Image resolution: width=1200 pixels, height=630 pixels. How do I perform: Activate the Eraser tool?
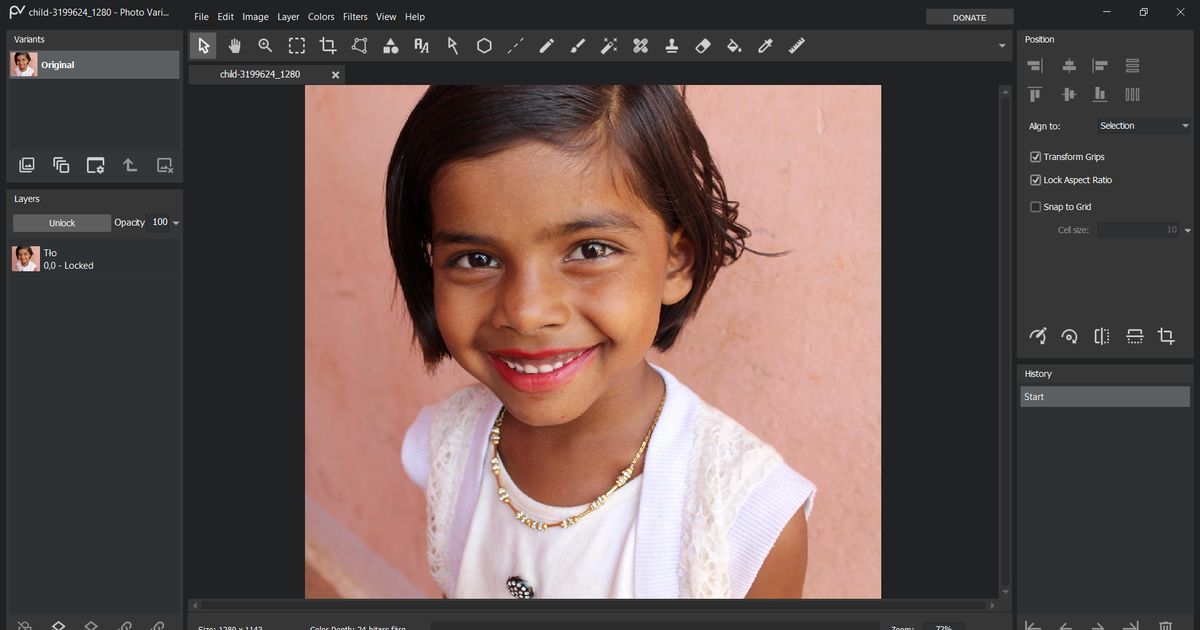pos(702,45)
